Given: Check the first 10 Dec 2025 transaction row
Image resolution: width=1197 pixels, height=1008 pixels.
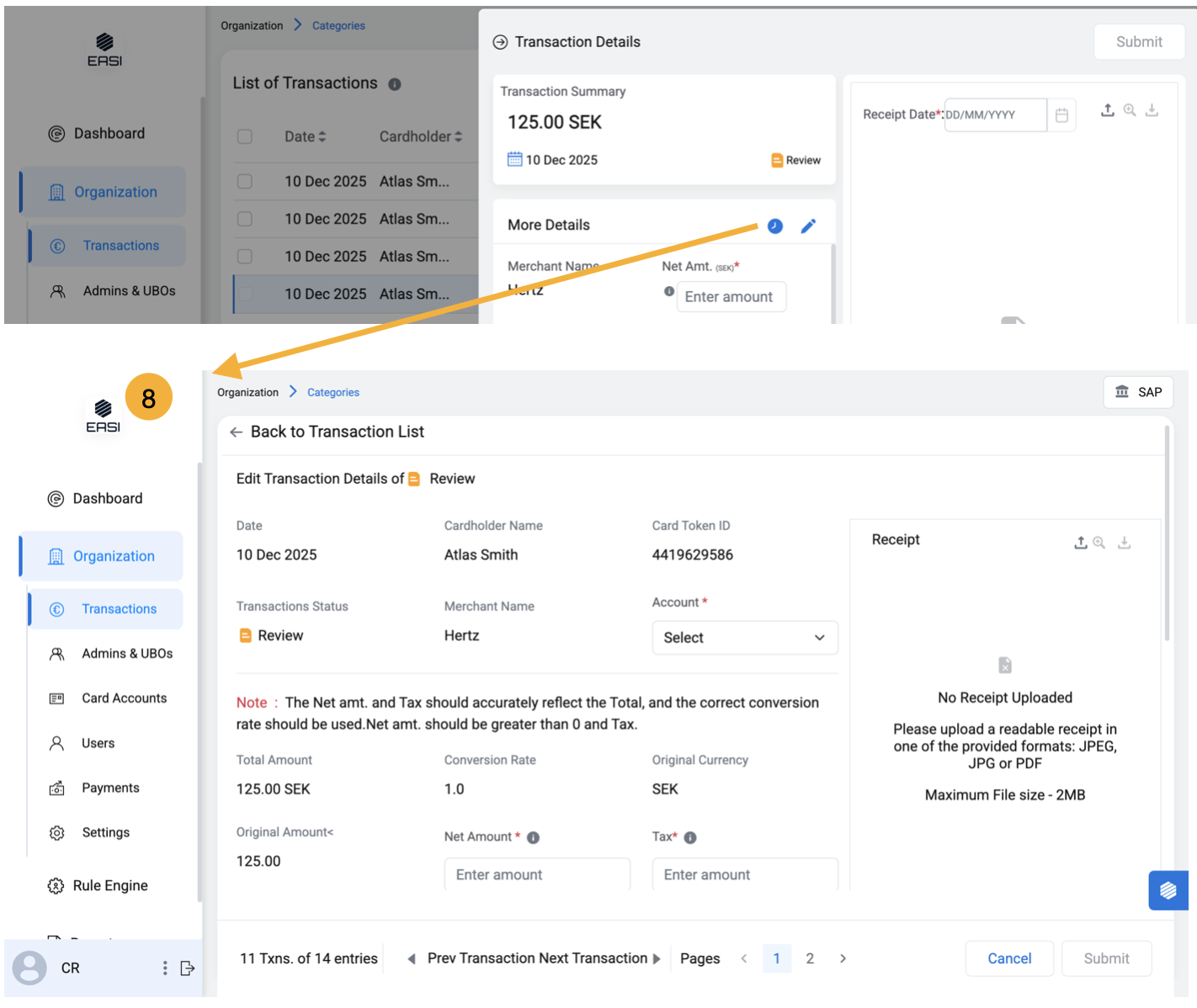Looking at the screenshot, I should click(245, 182).
